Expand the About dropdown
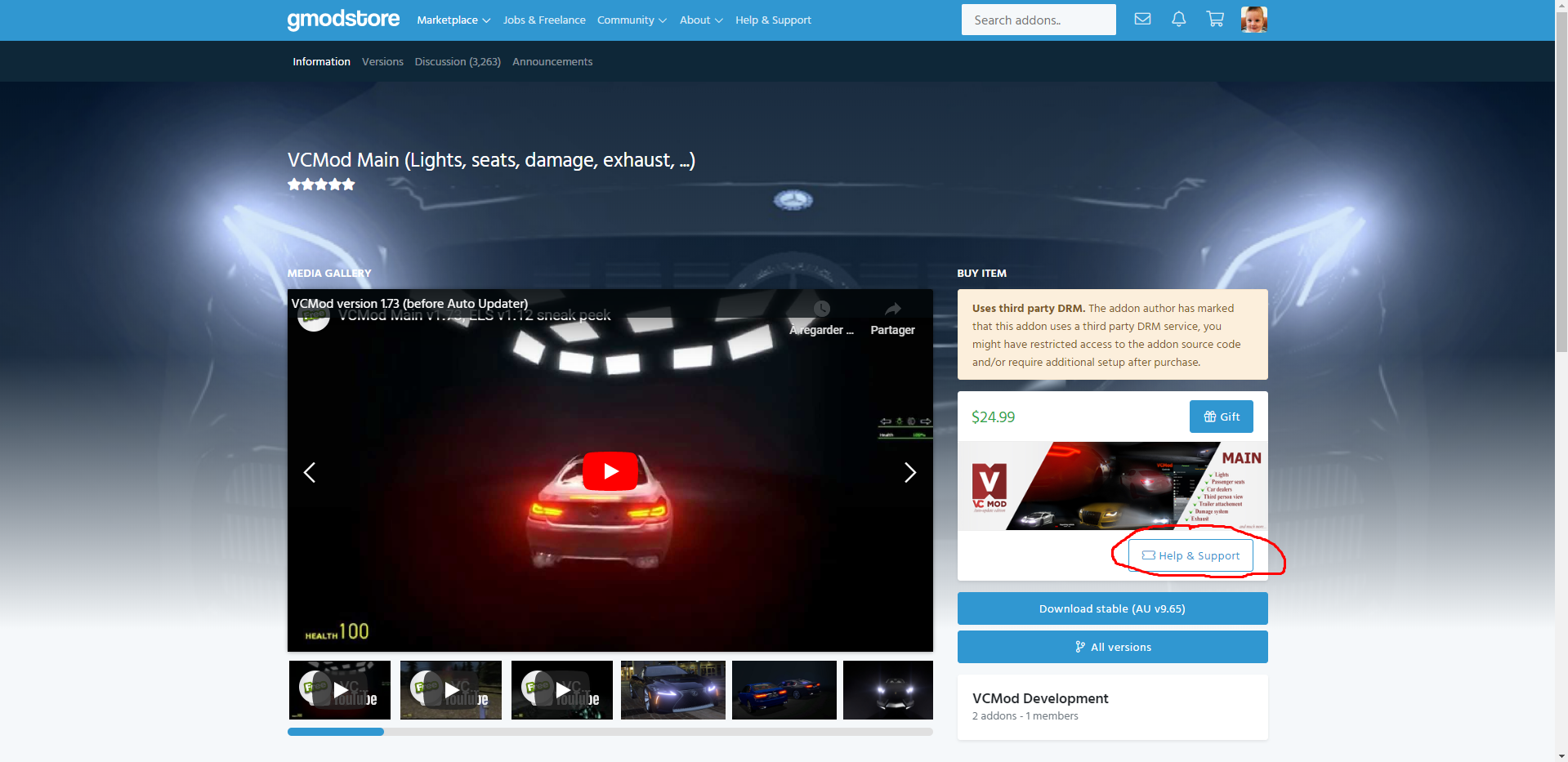This screenshot has height=762, width=1568. [701, 20]
